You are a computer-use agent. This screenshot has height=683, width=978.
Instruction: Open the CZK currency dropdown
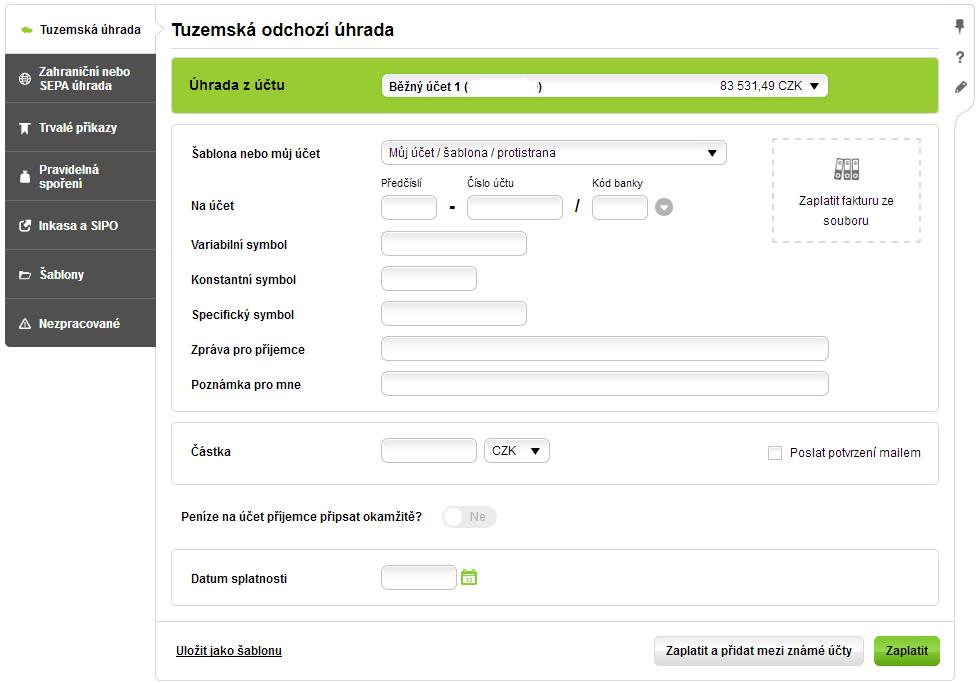516,451
